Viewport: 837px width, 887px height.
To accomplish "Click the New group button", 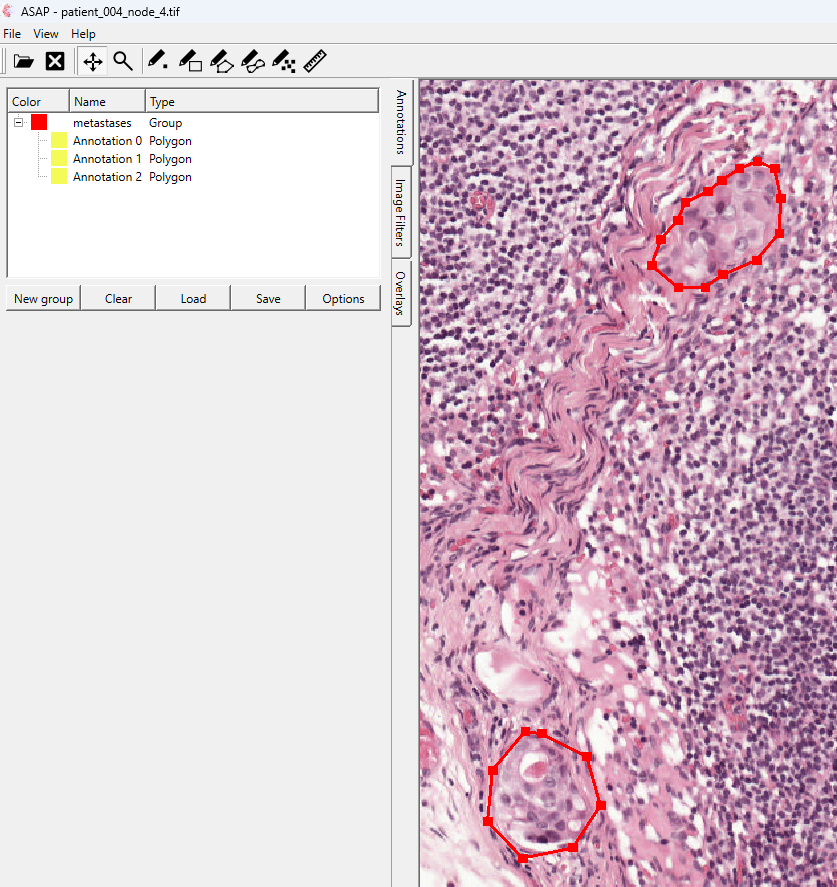I will pos(43,299).
